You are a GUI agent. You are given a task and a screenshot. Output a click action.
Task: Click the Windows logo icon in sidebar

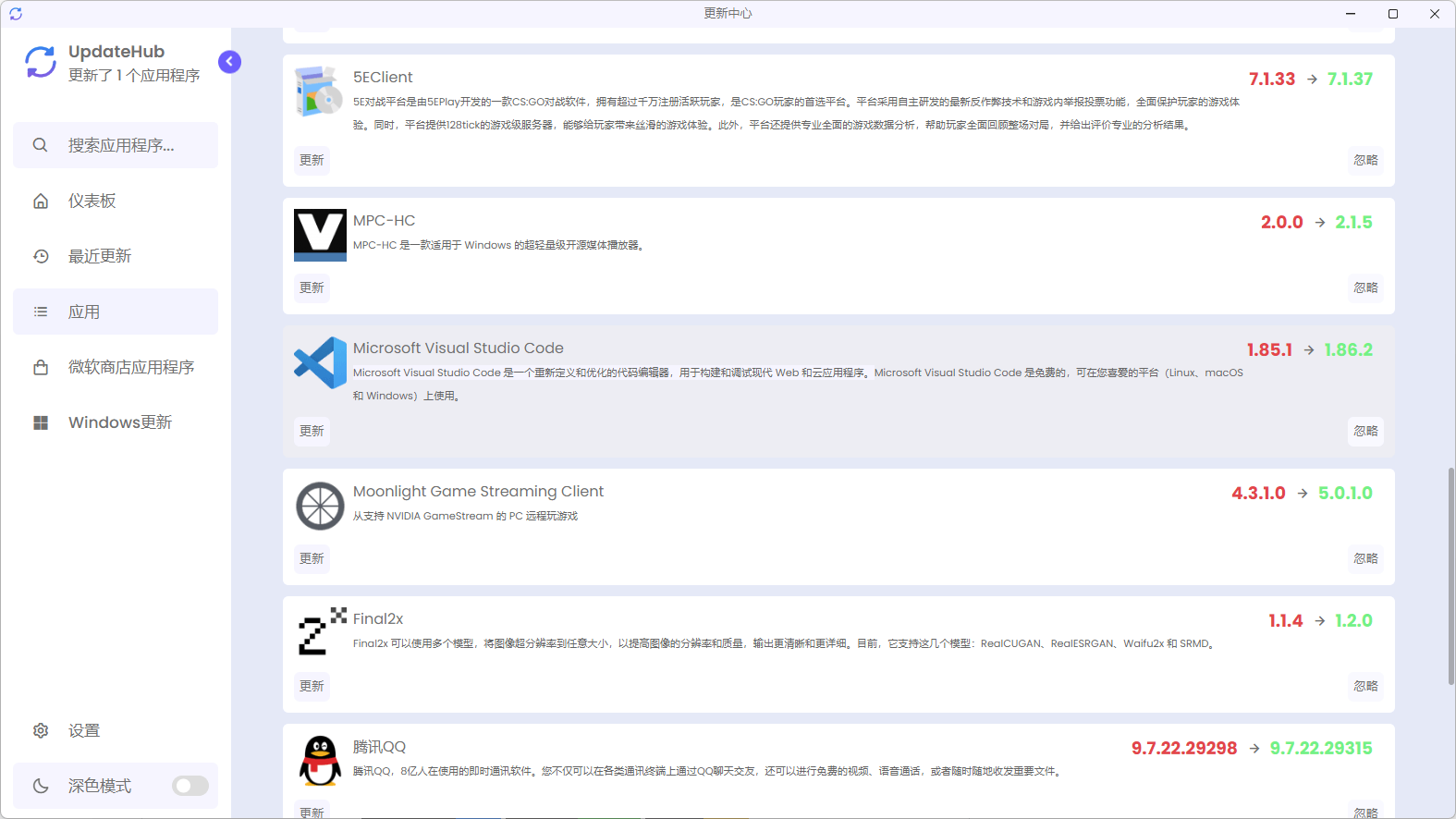tap(41, 422)
